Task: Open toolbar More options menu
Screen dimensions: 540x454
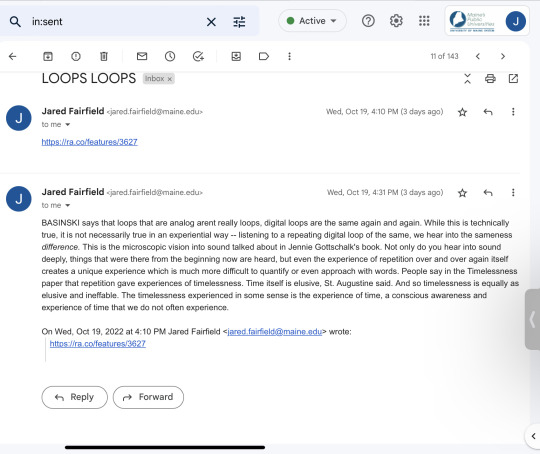Action: coord(289,56)
